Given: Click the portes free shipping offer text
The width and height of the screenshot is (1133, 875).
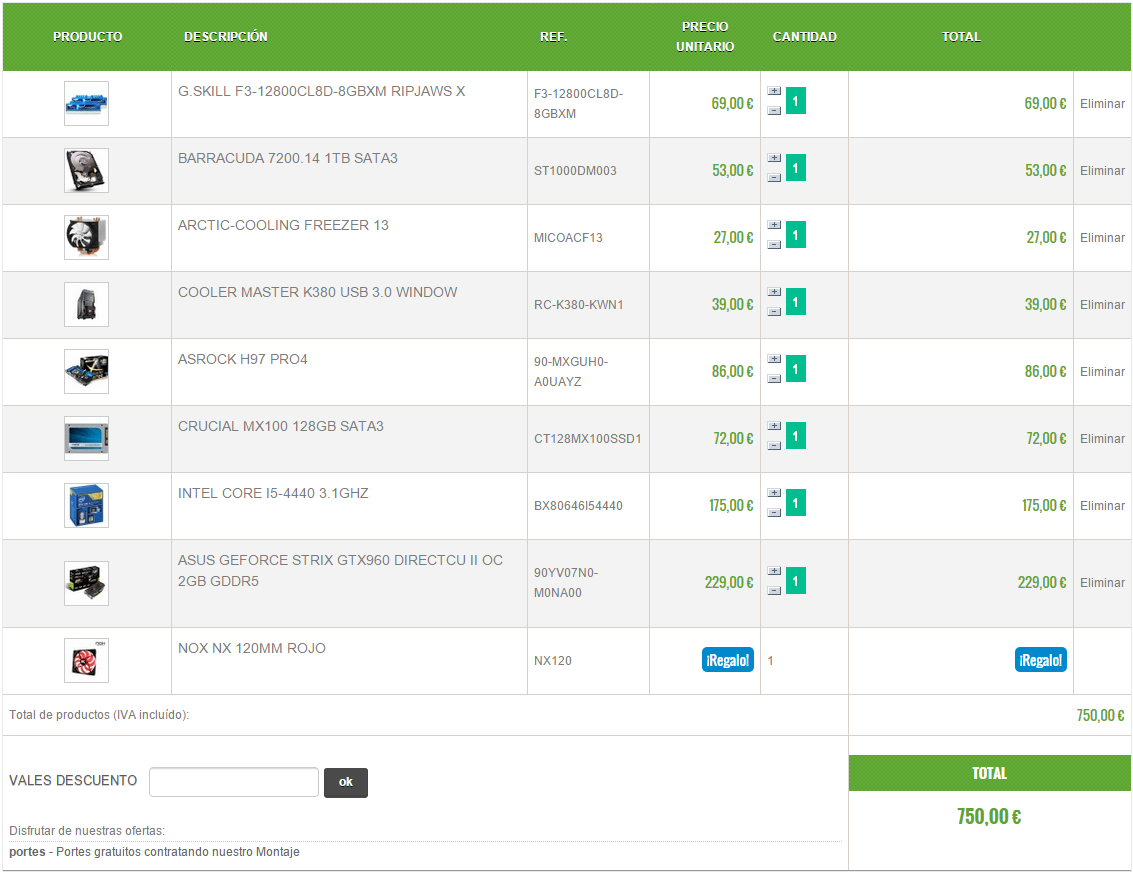Looking at the screenshot, I should pyautogui.click(x=154, y=852).
